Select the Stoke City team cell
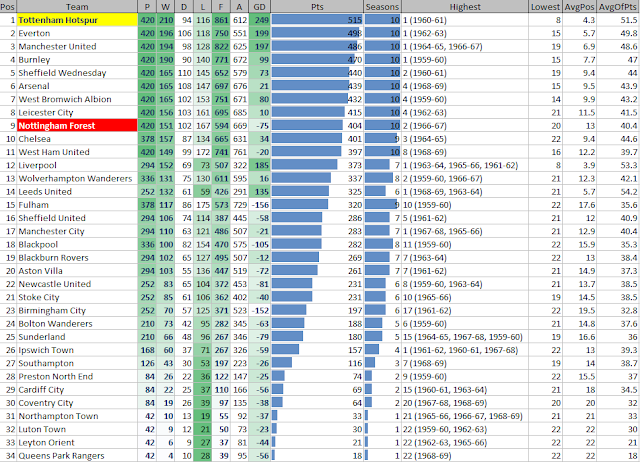Screen dimensions: 640x462 (77, 297)
